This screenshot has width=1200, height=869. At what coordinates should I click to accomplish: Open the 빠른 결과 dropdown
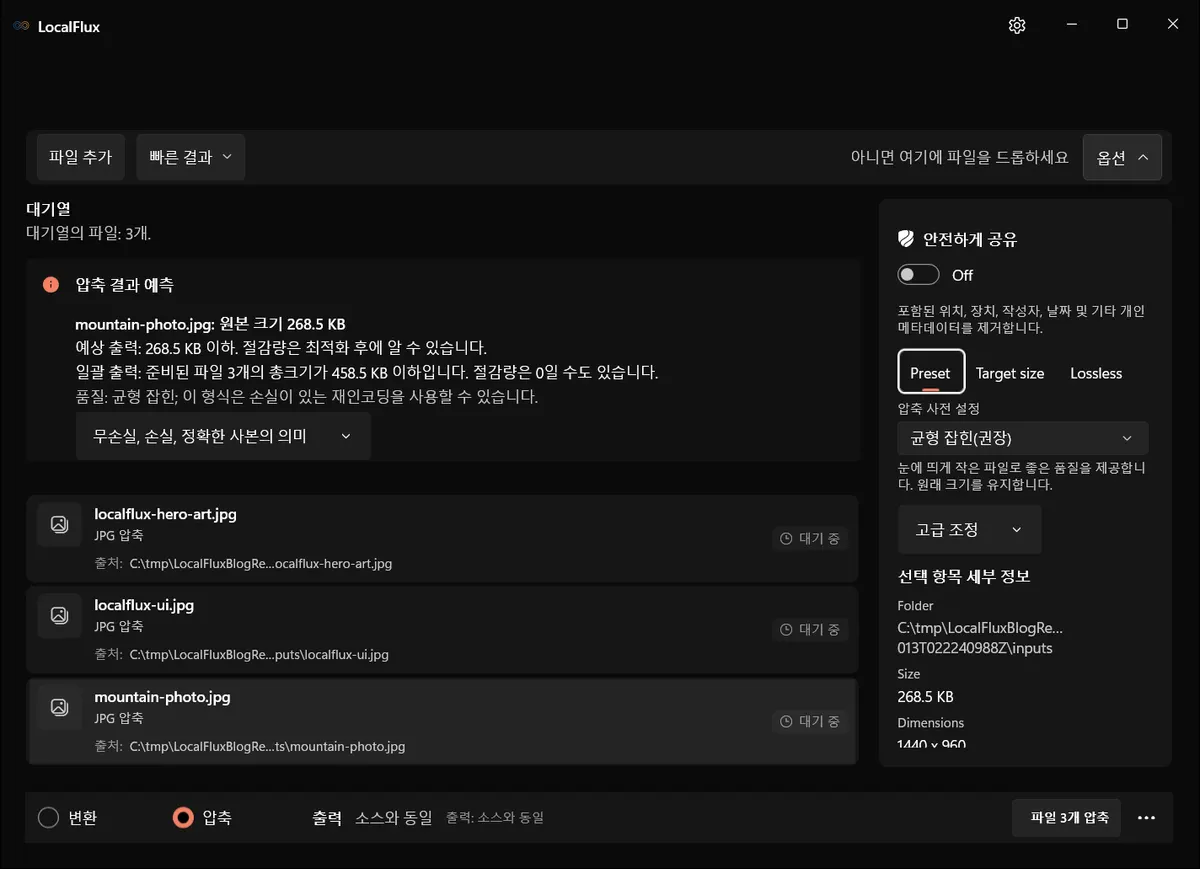191,157
